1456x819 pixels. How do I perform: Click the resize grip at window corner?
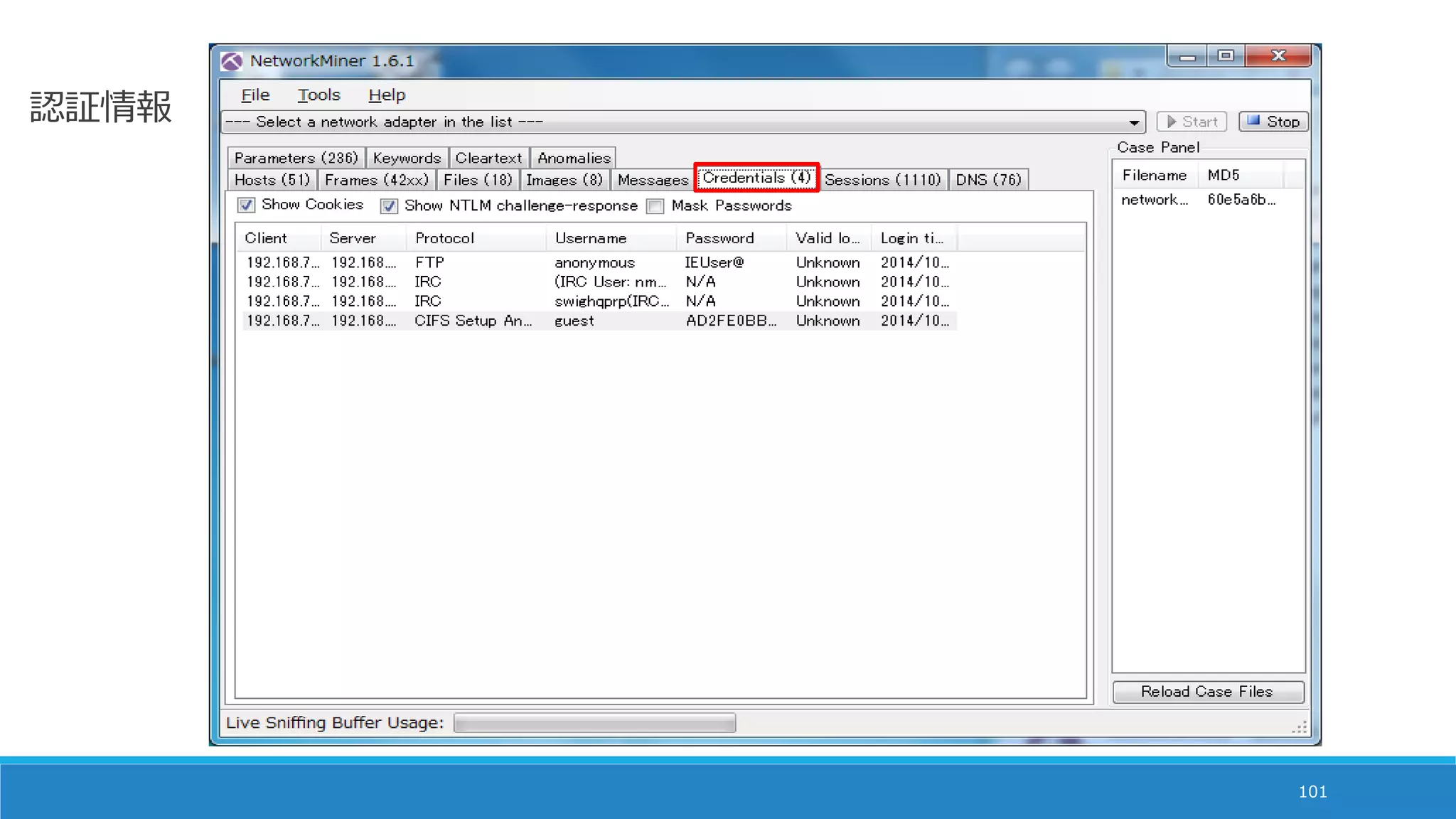click(1300, 727)
